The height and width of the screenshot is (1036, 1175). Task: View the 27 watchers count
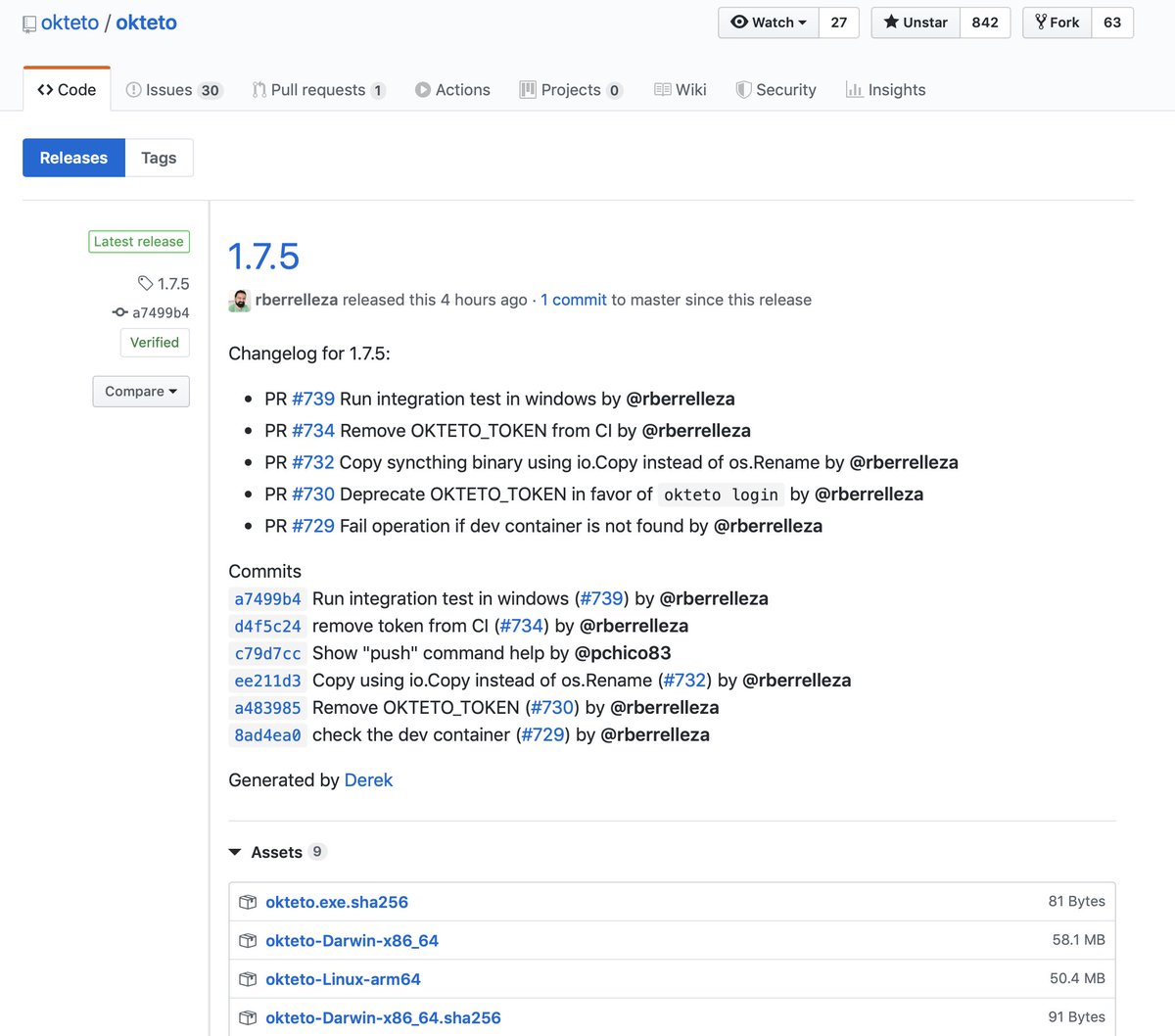[x=839, y=23]
